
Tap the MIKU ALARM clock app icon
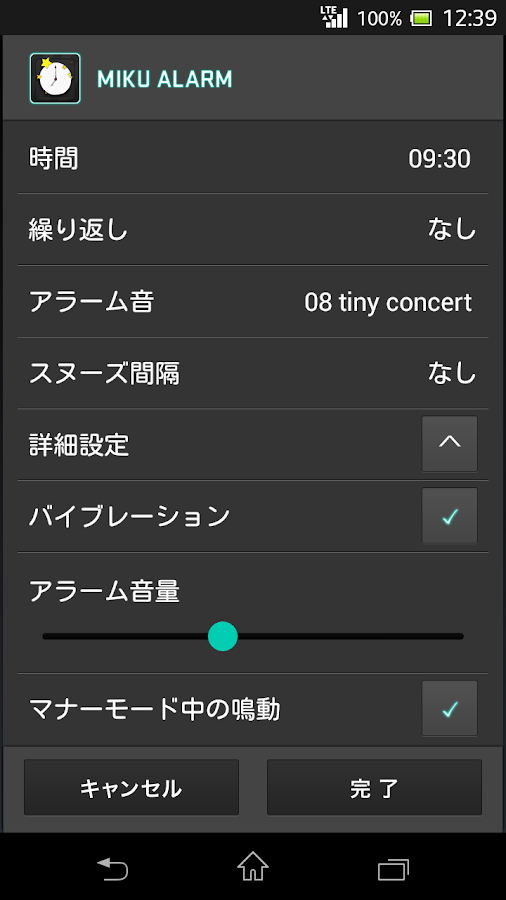click(x=55, y=78)
